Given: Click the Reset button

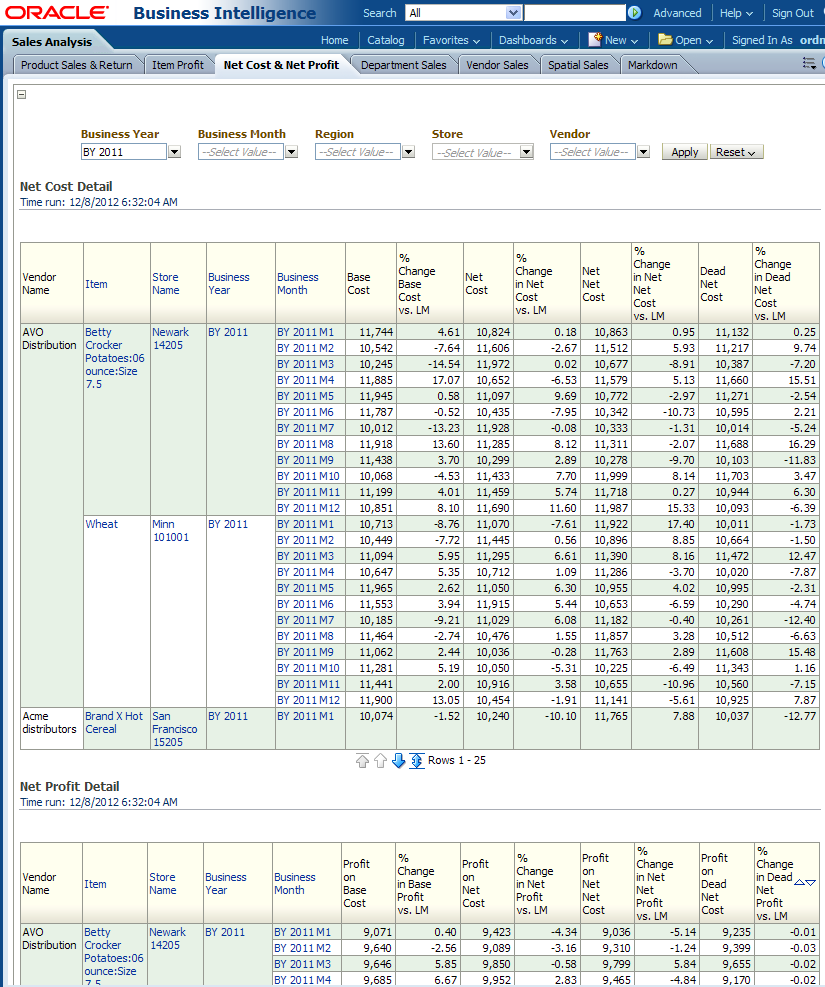Looking at the screenshot, I should (736, 152).
